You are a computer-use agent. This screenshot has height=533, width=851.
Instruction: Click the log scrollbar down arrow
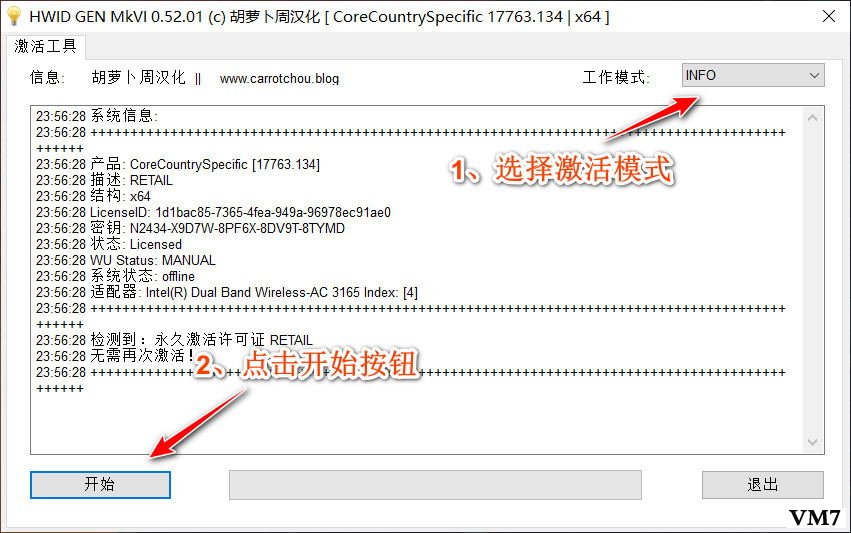pyautogui.click(x=812, y=442)
